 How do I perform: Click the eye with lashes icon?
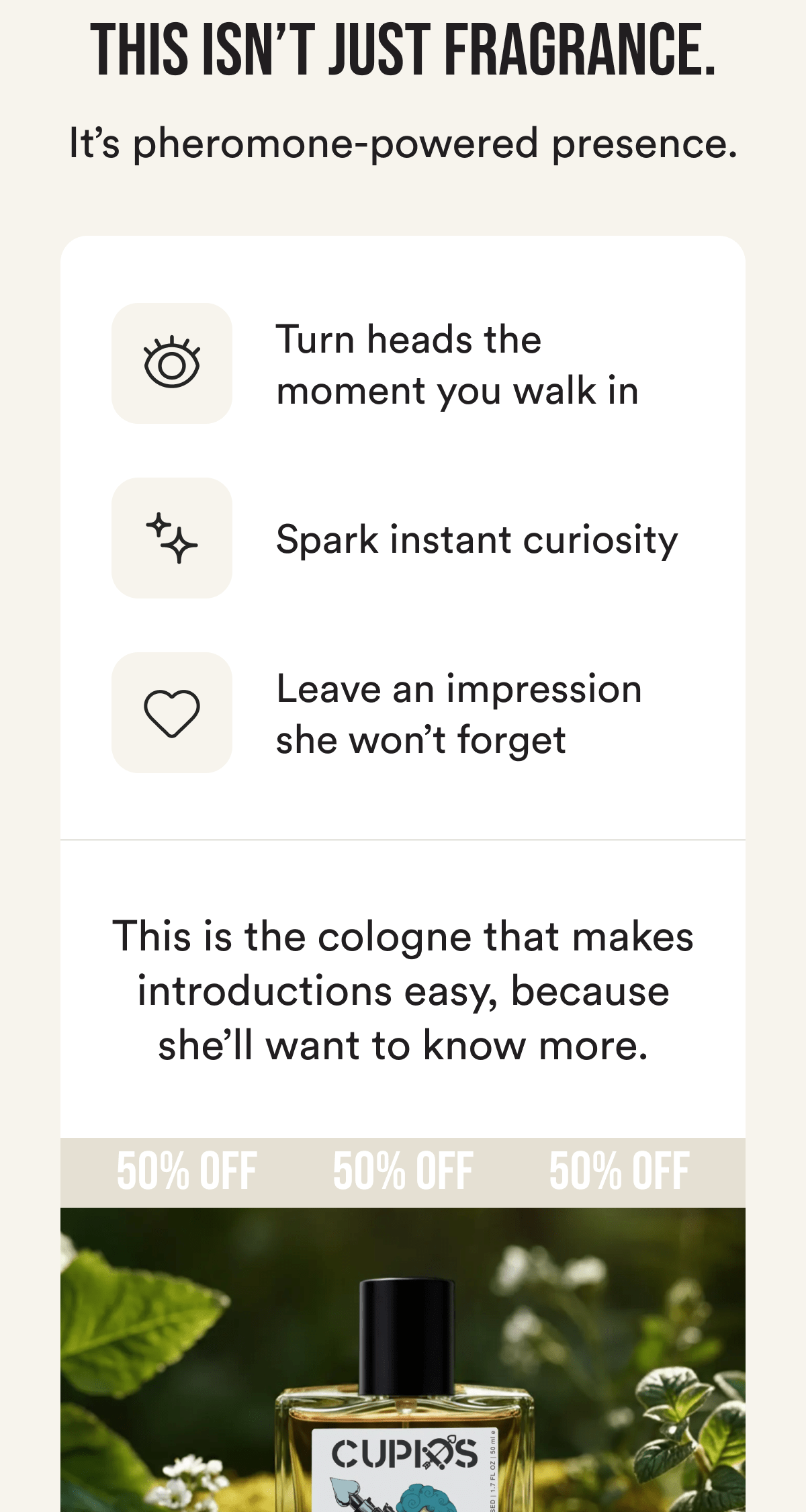coord(172,363)
